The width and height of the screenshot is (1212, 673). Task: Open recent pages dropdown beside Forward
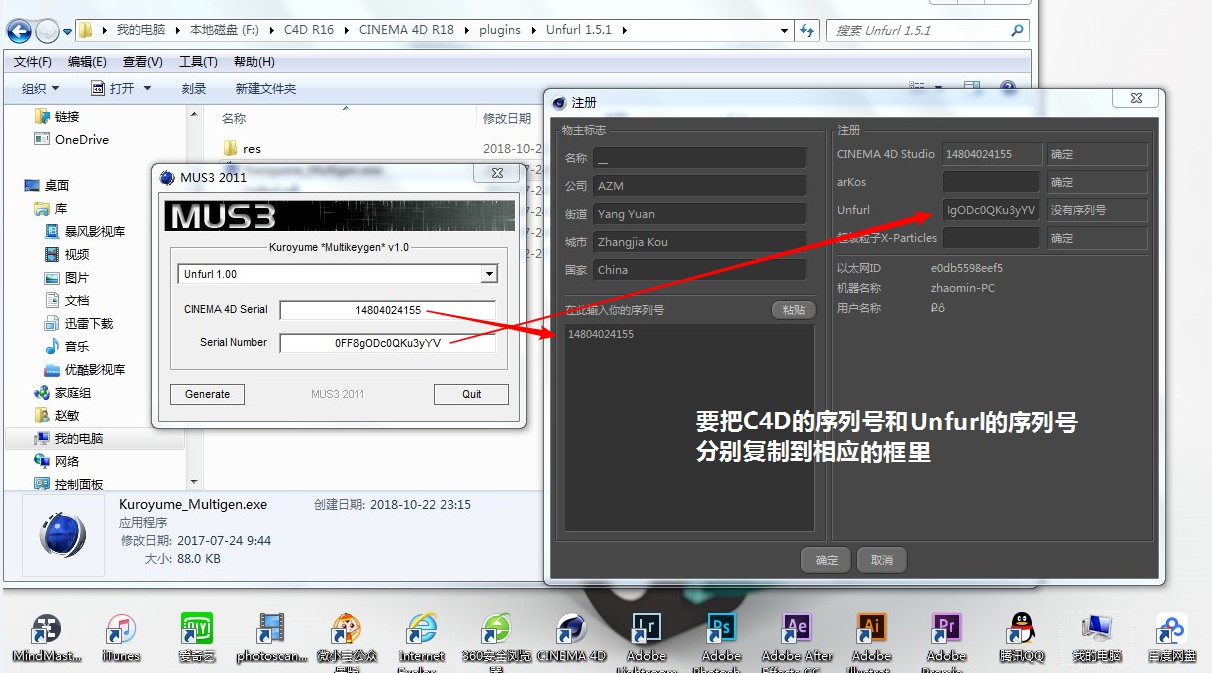tap(68, 32)
